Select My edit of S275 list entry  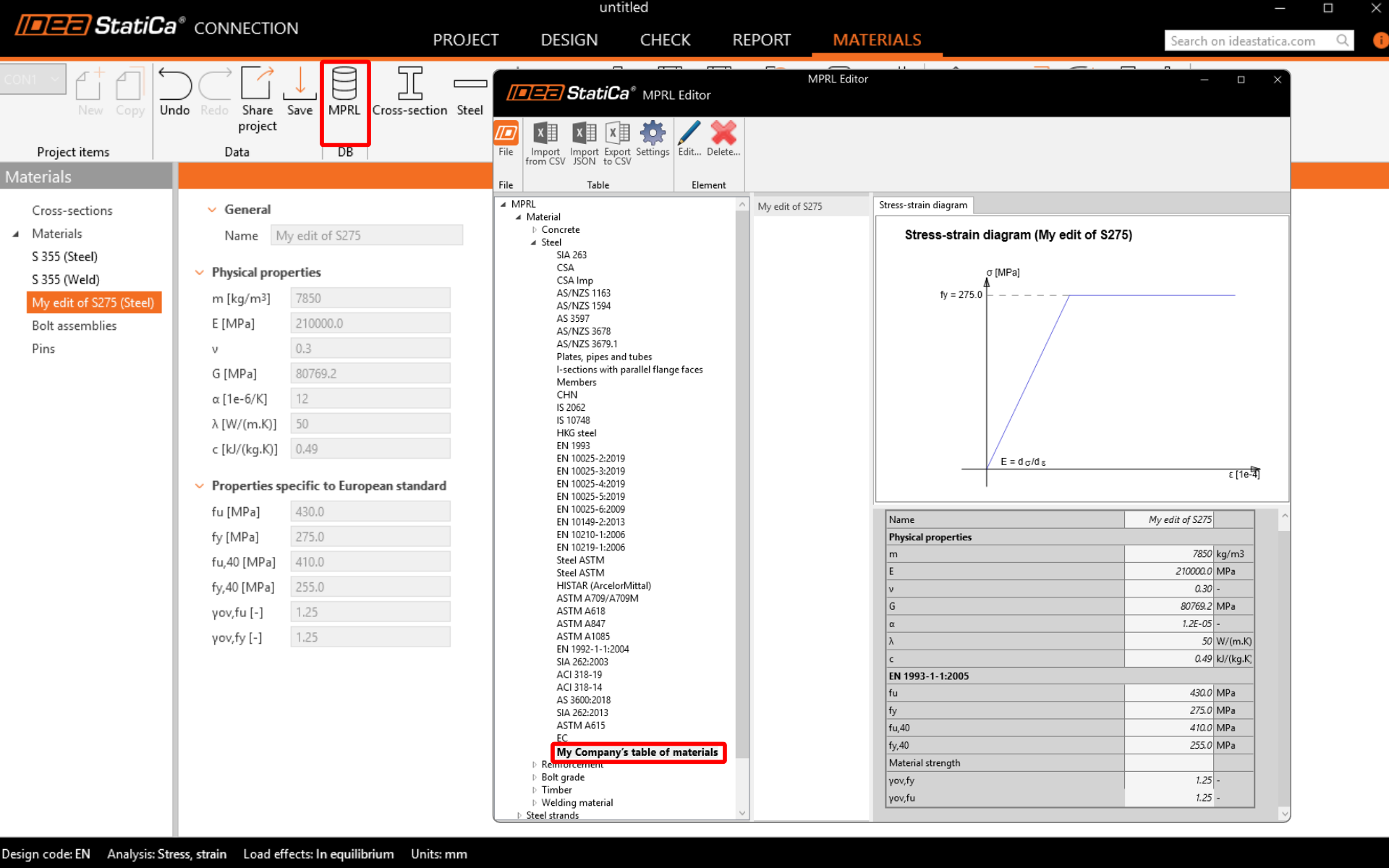pyautogui.click(x=810, y=206)
